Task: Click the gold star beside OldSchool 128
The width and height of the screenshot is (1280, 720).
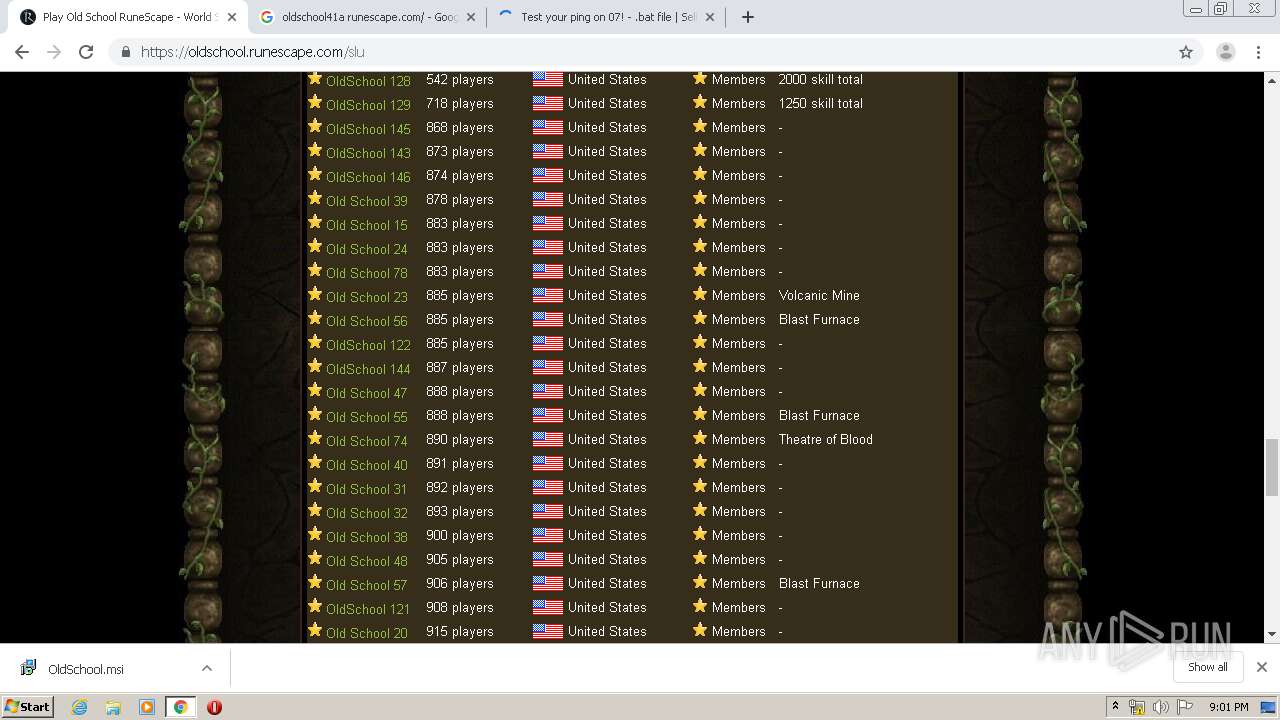Action: (315, 78)
